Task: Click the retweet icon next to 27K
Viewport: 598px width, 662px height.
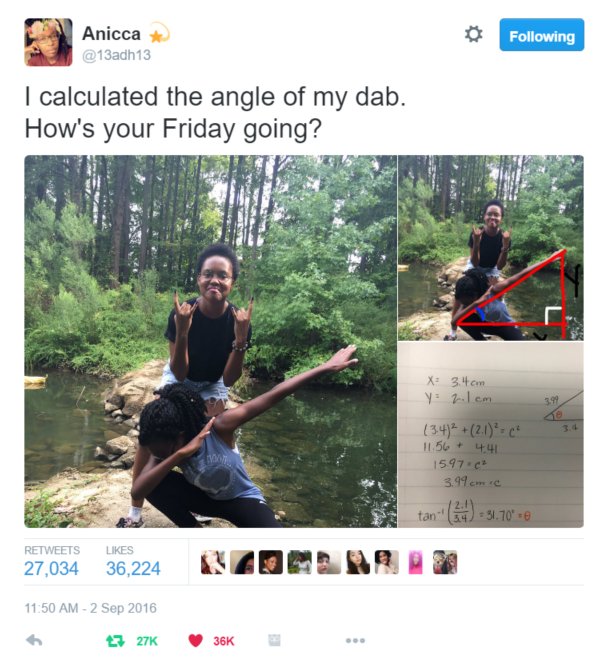Action: 115,641
